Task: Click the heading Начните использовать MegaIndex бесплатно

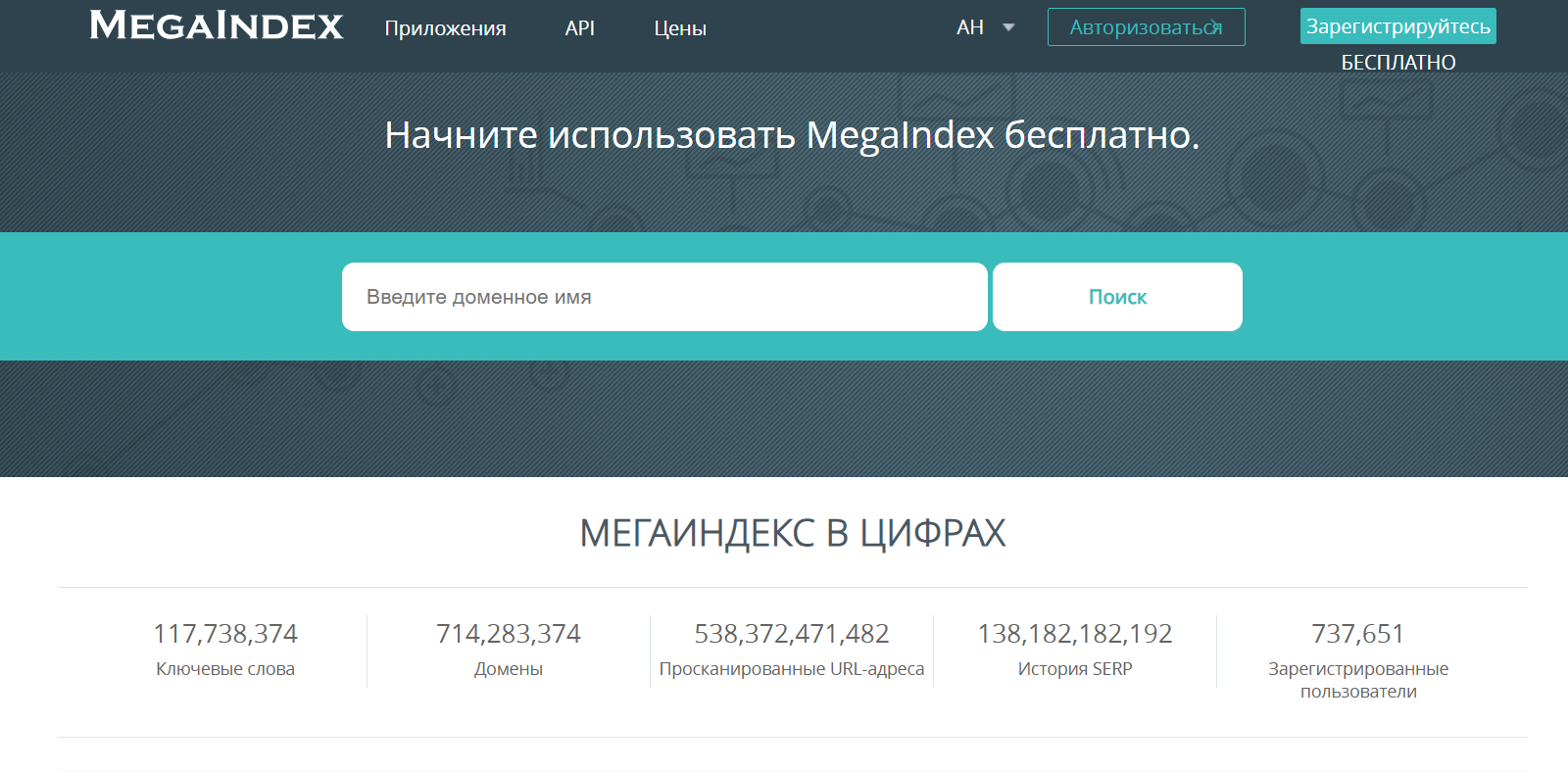Action: tap(792, 135)
